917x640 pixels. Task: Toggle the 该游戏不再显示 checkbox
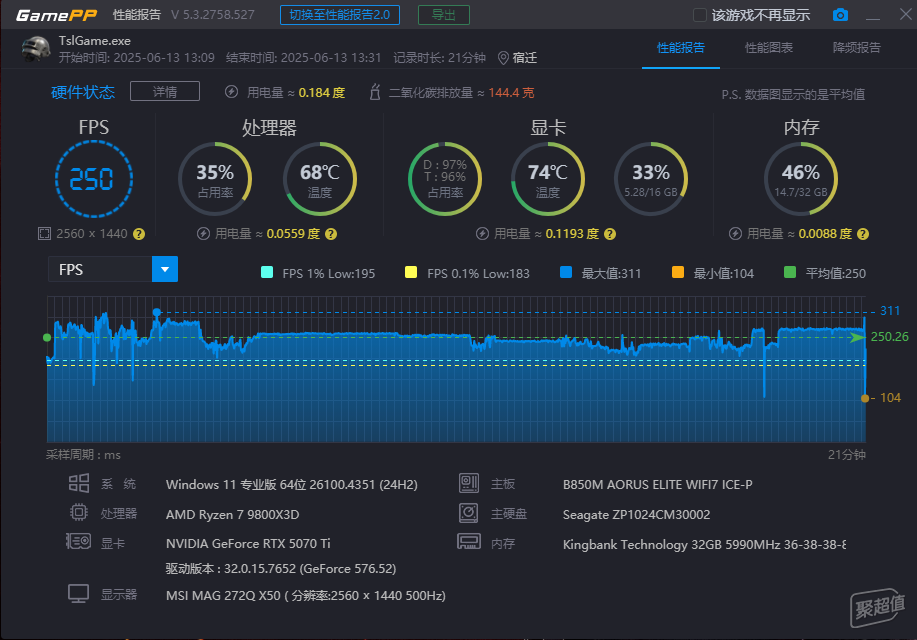[x=699, y=15]
